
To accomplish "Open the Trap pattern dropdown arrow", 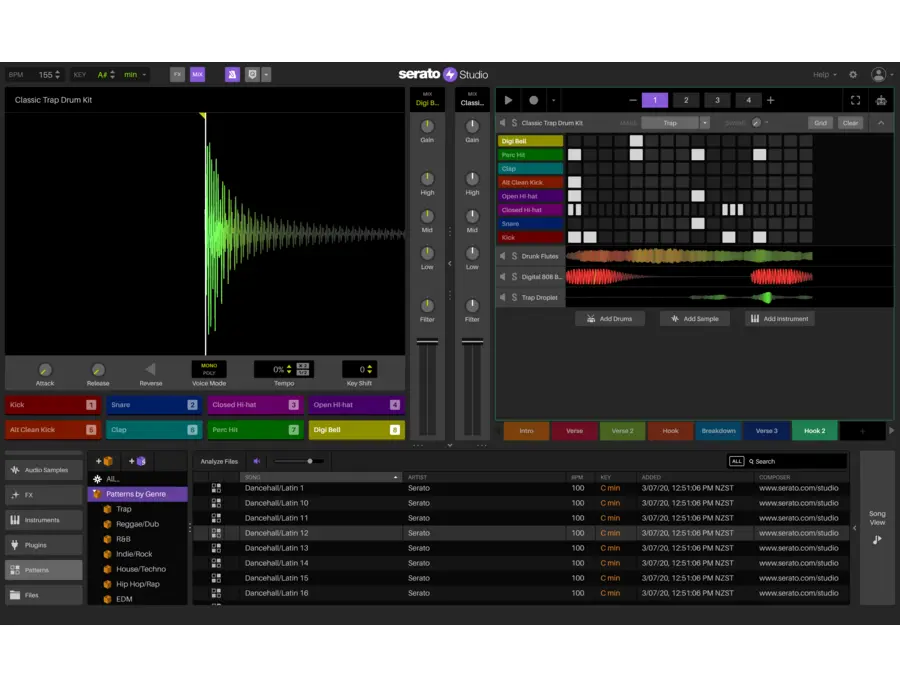I will pyautogui.click(x=705, y=123).
